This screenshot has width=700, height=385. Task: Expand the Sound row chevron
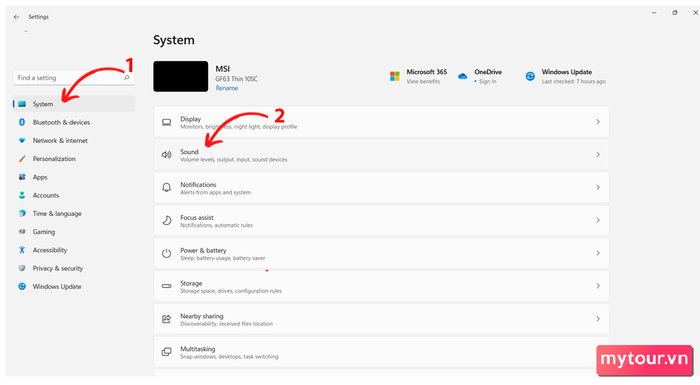(598, 155)
